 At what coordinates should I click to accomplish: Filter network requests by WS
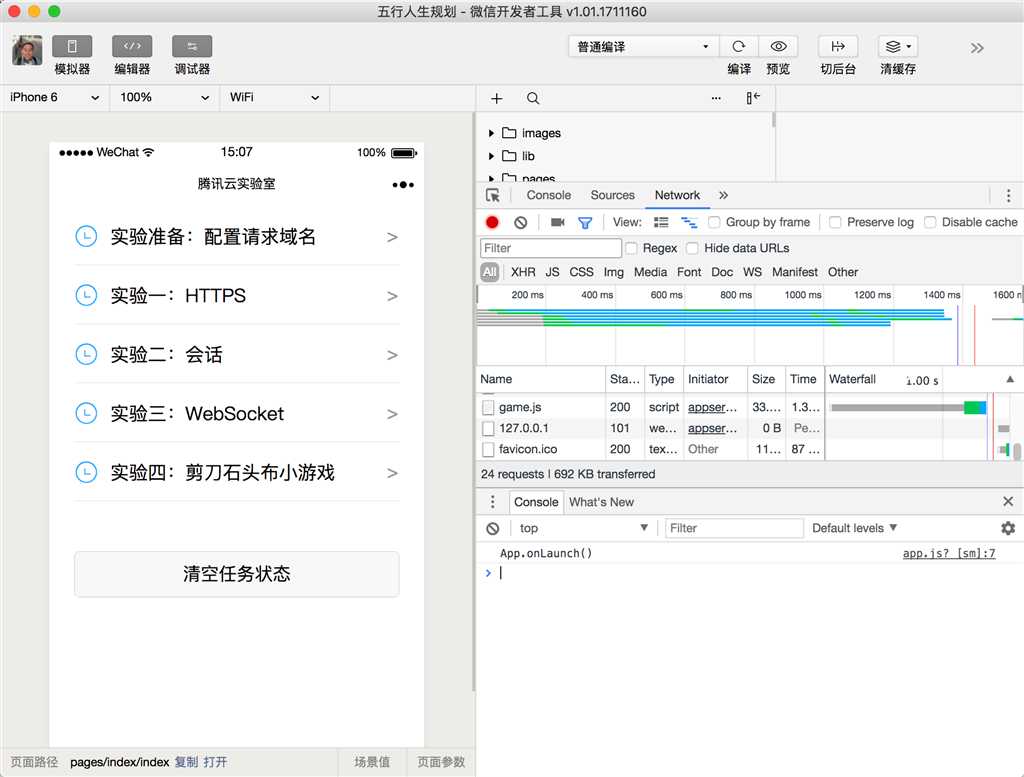[x=752, y=272]
